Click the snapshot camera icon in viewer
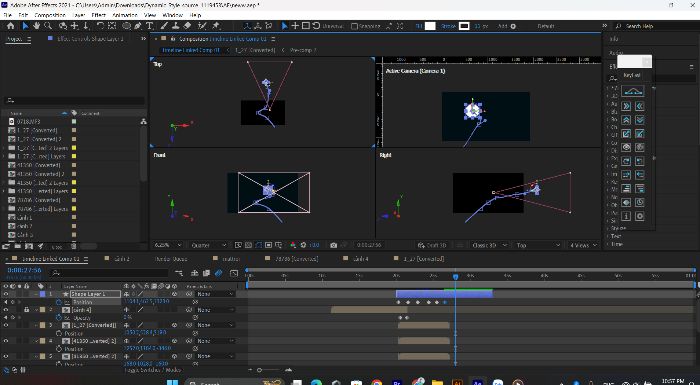The height and width of the screenshot is (385, 700). pyautogui.click(x=333, y=245)
